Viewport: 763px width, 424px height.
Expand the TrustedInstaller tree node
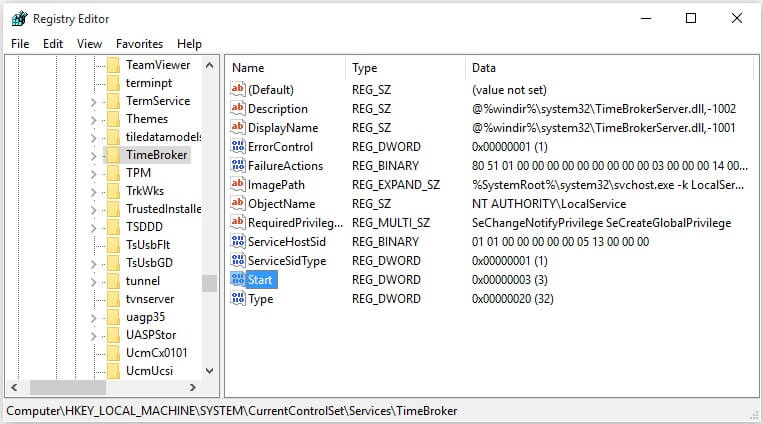[93, 210]
